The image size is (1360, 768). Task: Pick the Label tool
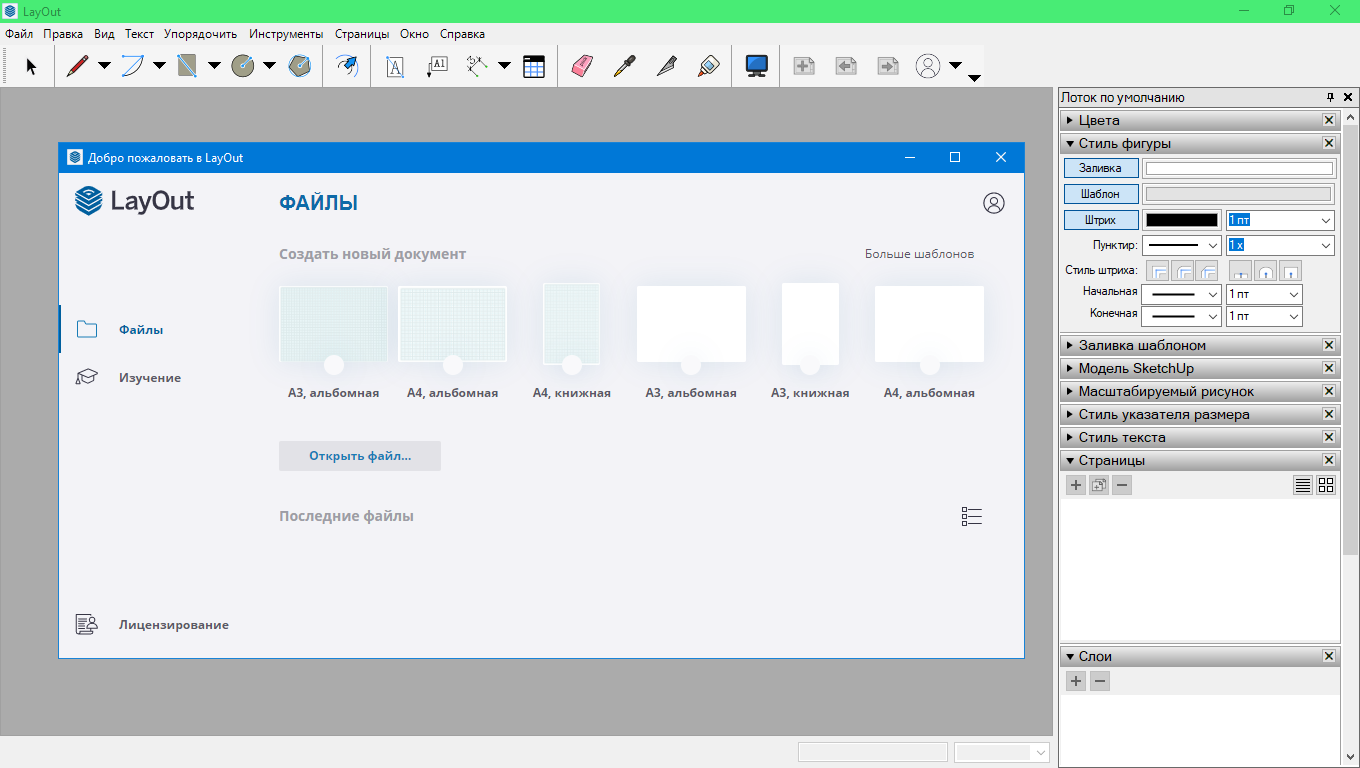pos(437,66)
